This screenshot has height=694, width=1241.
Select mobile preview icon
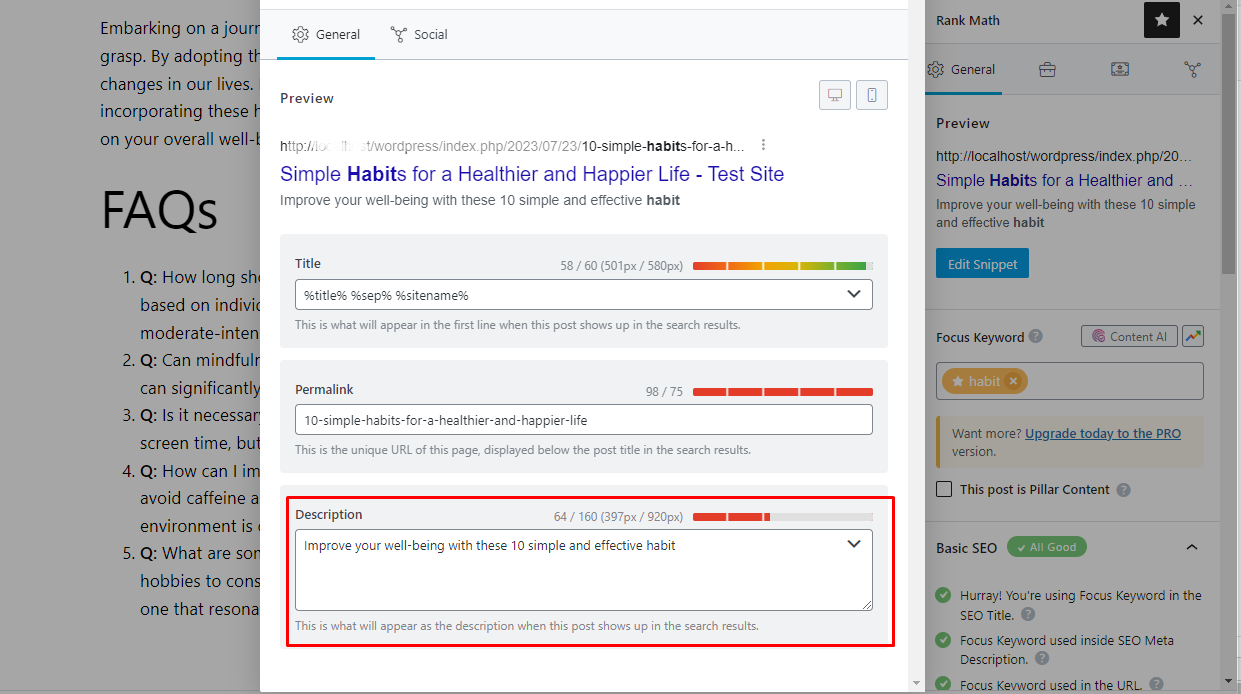coord(872,95)
